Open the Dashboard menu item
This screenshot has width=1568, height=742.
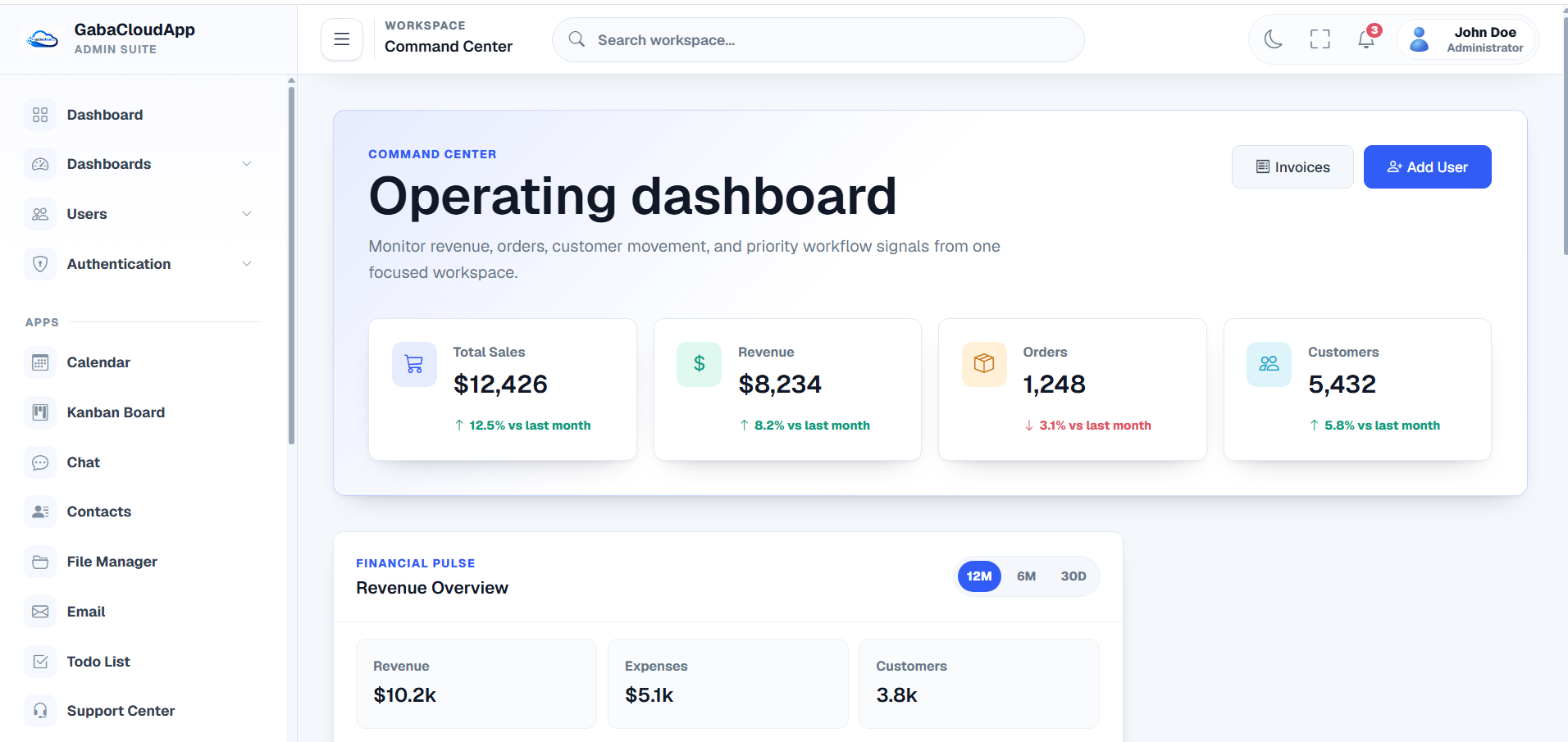[143, 115]
